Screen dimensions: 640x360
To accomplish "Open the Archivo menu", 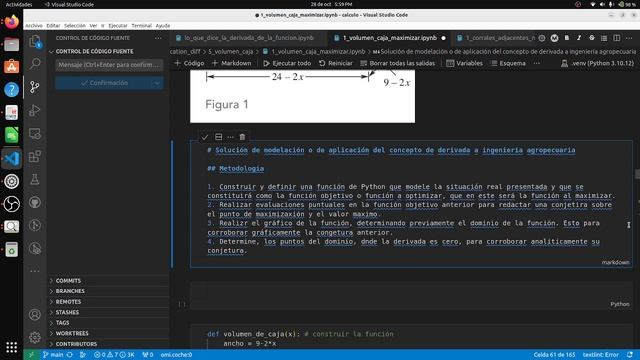I will 34,26.
